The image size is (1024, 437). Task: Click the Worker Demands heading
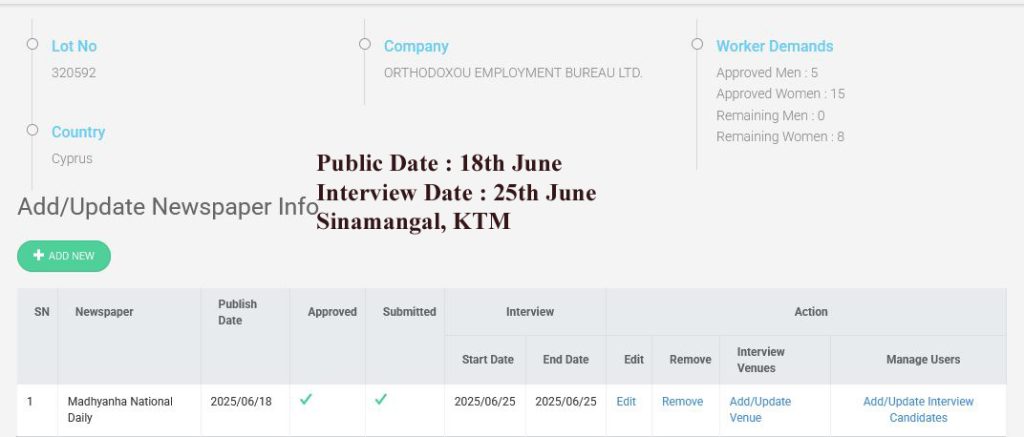(774, 46)
